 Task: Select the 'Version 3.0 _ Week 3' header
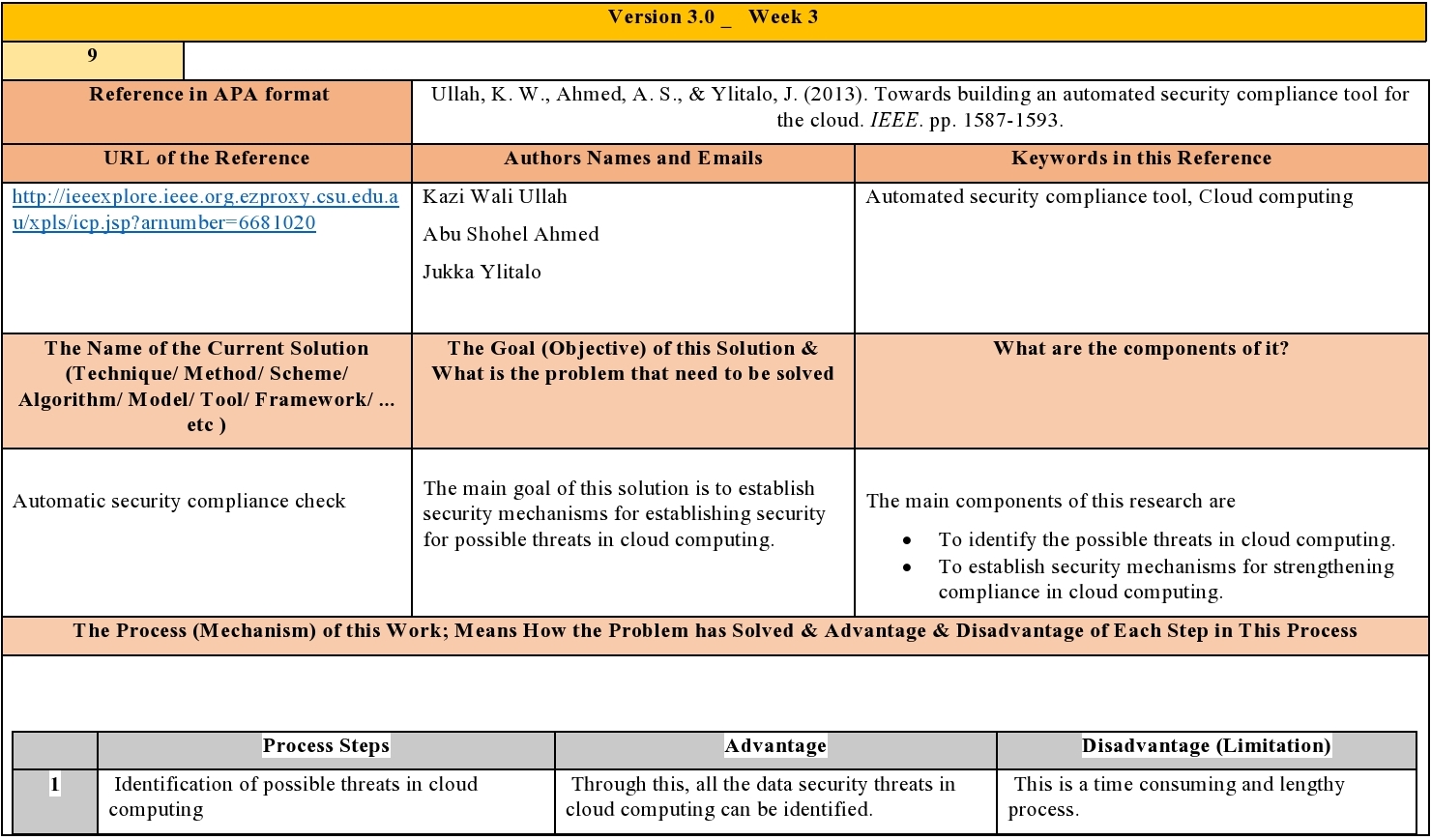(715, 16)
